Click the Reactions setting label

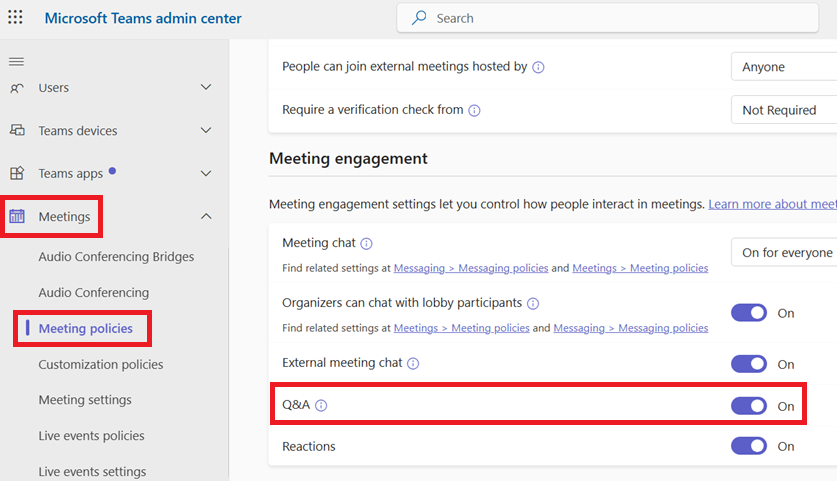pyautogui.click(x=309, y=446)
